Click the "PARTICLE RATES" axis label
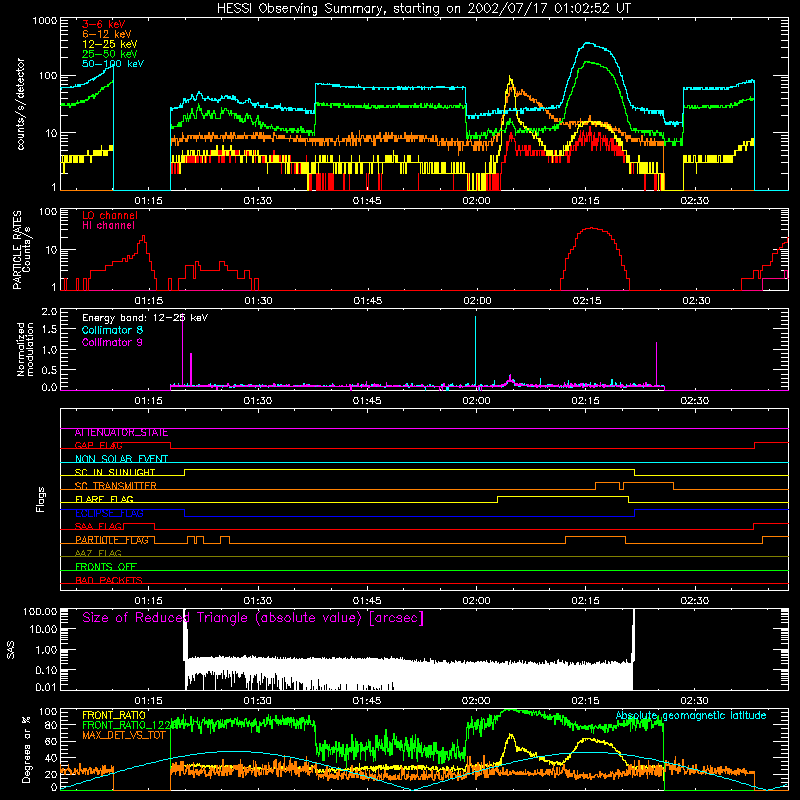 [17, 250]
